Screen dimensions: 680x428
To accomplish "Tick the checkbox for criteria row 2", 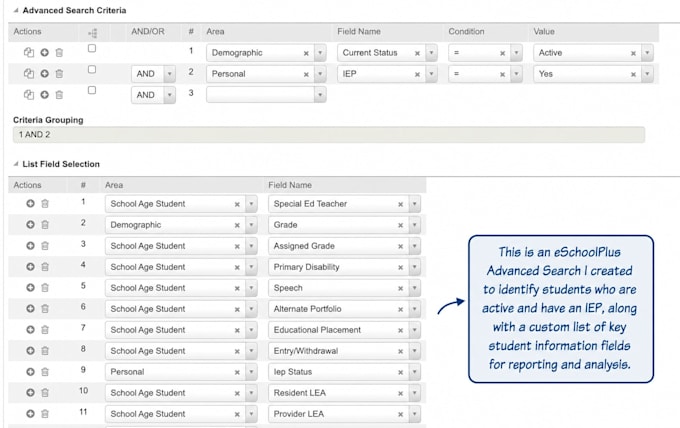I will click(x=92, y=69).
